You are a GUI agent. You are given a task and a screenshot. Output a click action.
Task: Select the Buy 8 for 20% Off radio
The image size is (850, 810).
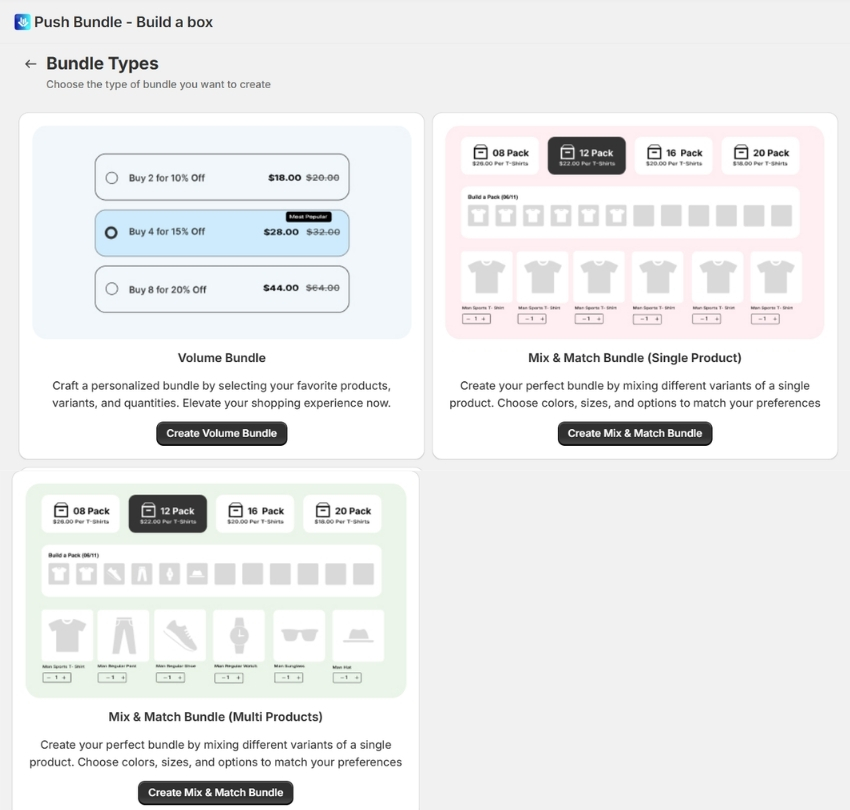click(112, 289)
